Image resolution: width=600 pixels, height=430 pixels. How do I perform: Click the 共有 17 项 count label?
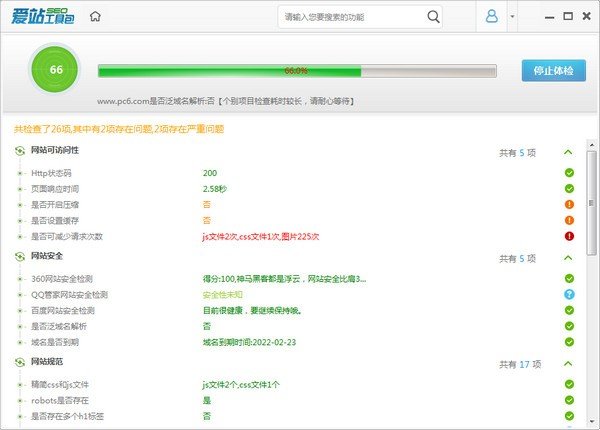point(520,365)
